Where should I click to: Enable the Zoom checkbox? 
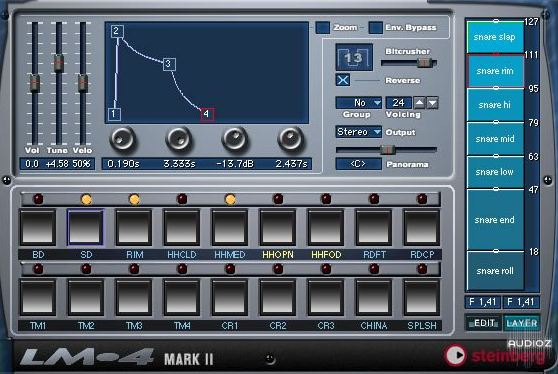click(322, 27)
